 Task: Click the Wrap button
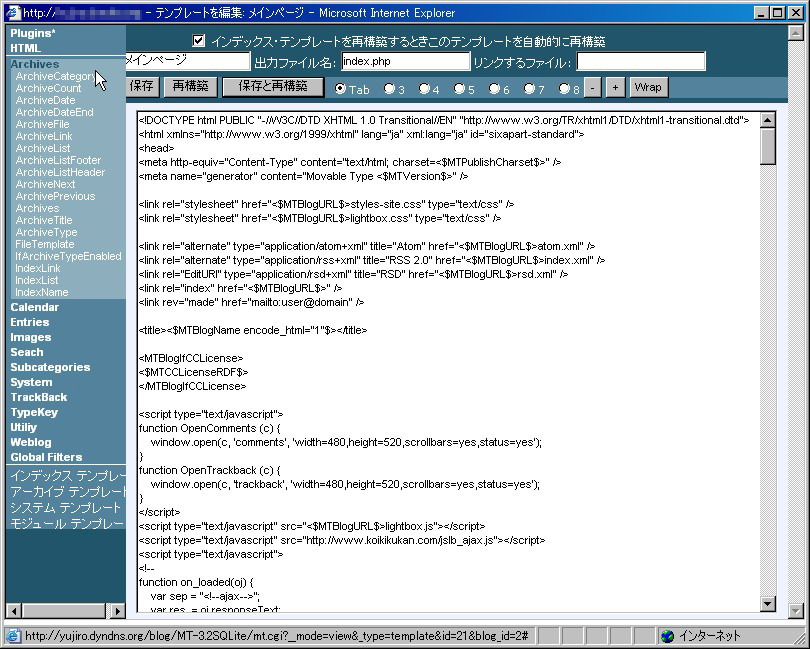pos(648,87)
